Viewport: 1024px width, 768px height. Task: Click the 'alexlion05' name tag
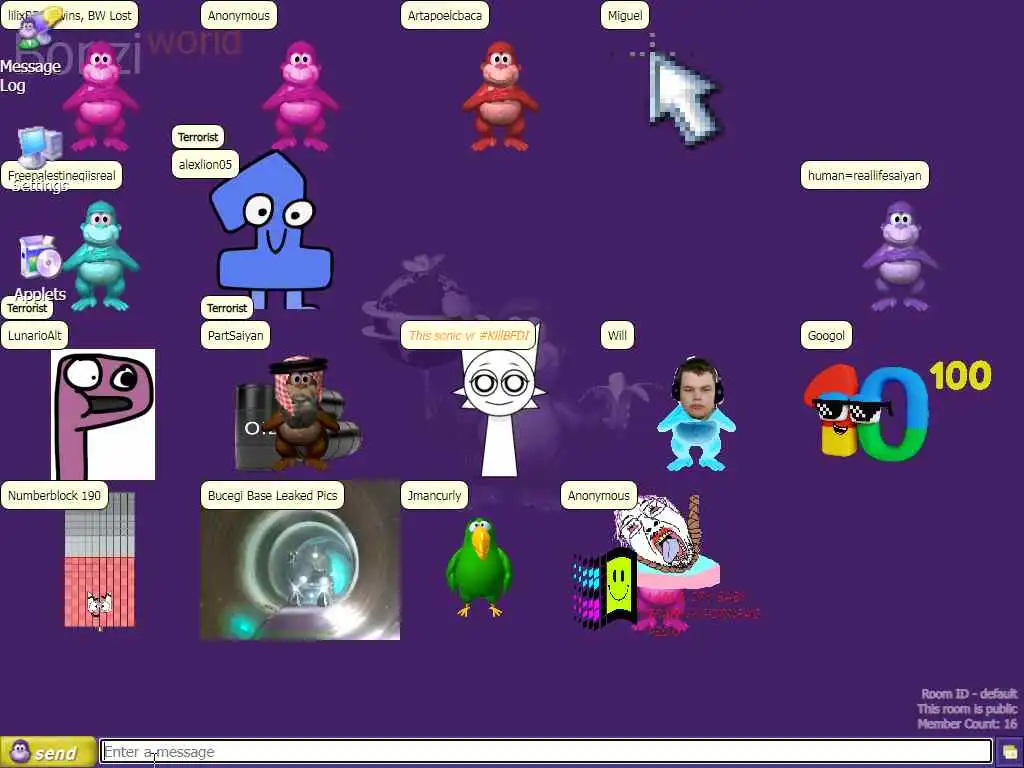pos(205,165)
